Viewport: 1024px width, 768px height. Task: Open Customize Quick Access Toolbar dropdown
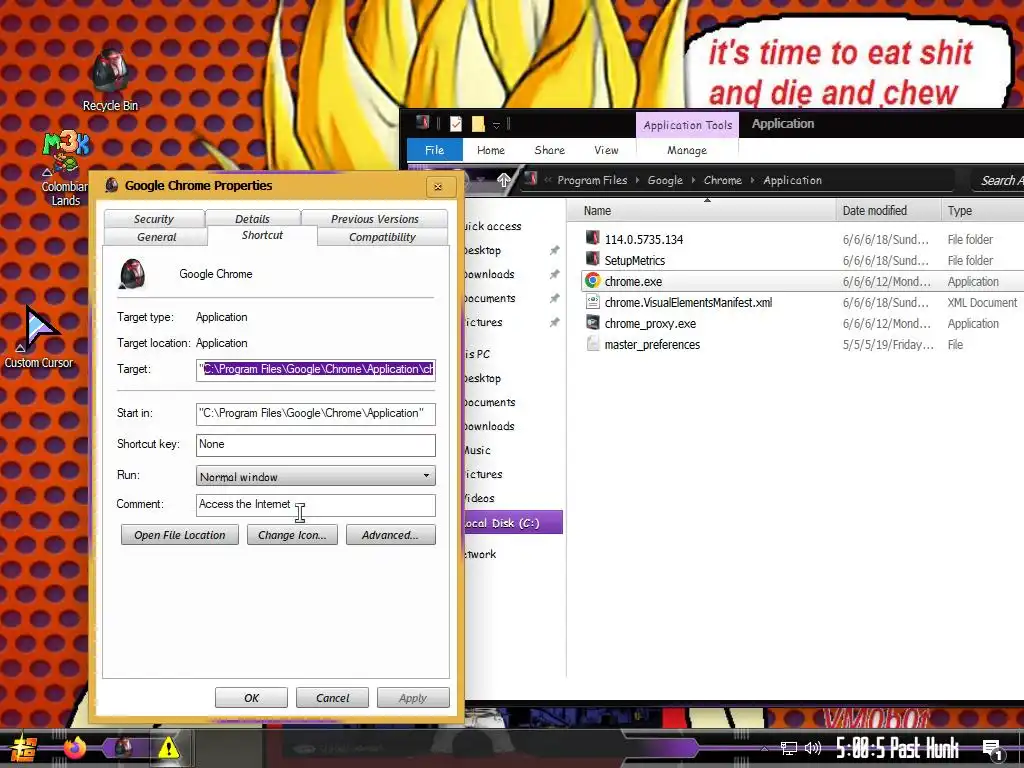point(496,124)
